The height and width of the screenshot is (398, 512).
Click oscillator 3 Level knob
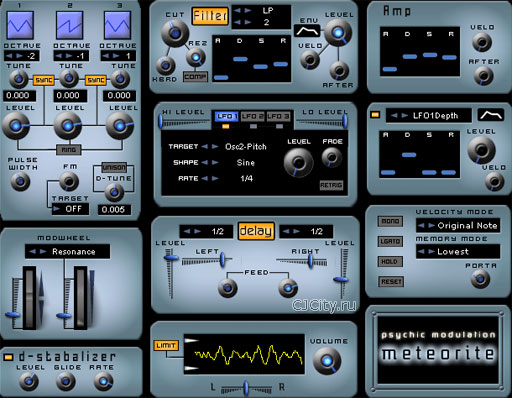(120, 126)
